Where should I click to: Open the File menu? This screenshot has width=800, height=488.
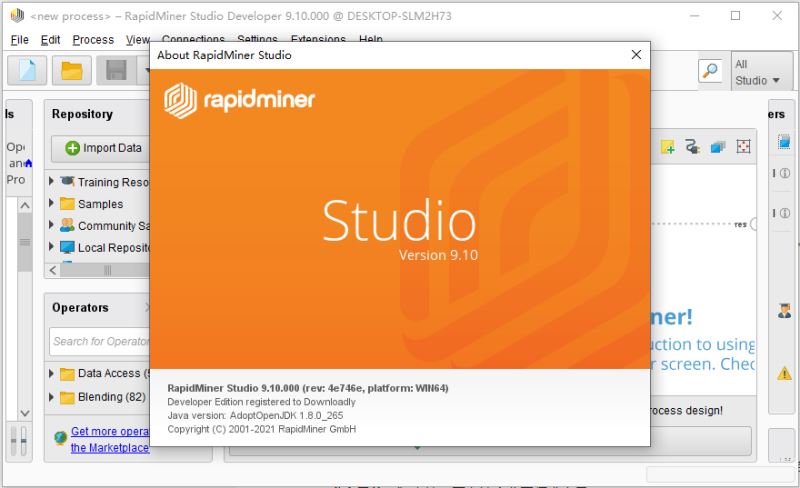pos(19,40)
